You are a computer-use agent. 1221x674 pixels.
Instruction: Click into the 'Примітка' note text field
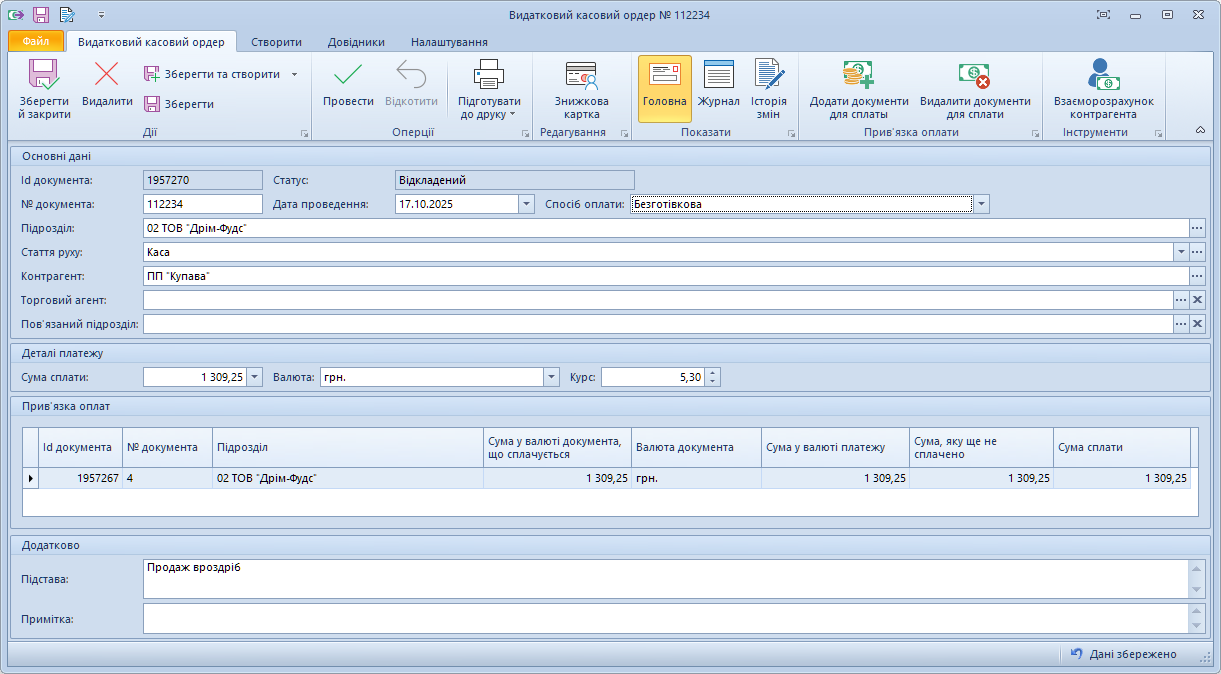click(664, 618)
